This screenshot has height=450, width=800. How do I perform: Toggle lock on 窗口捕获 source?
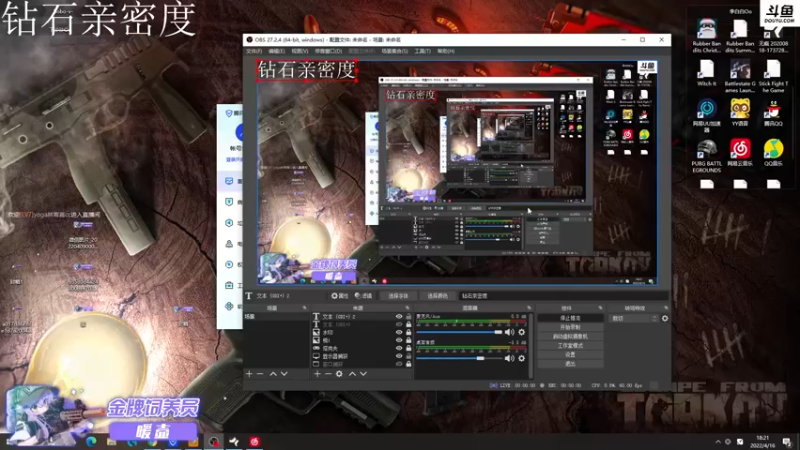pos(409,364)
